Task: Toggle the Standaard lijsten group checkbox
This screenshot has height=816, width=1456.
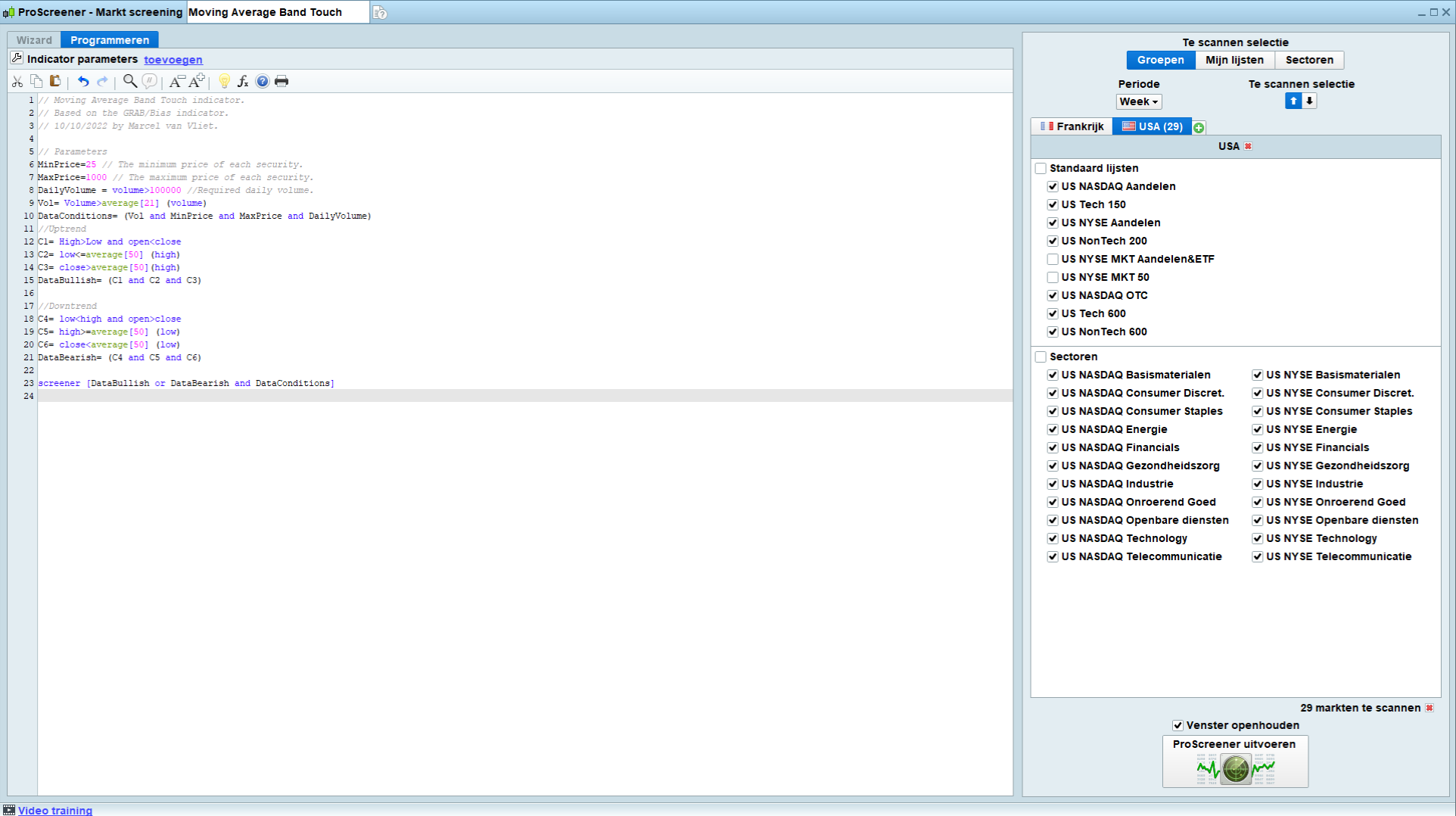Action: pyautogui.click(x=1041, y=168)
